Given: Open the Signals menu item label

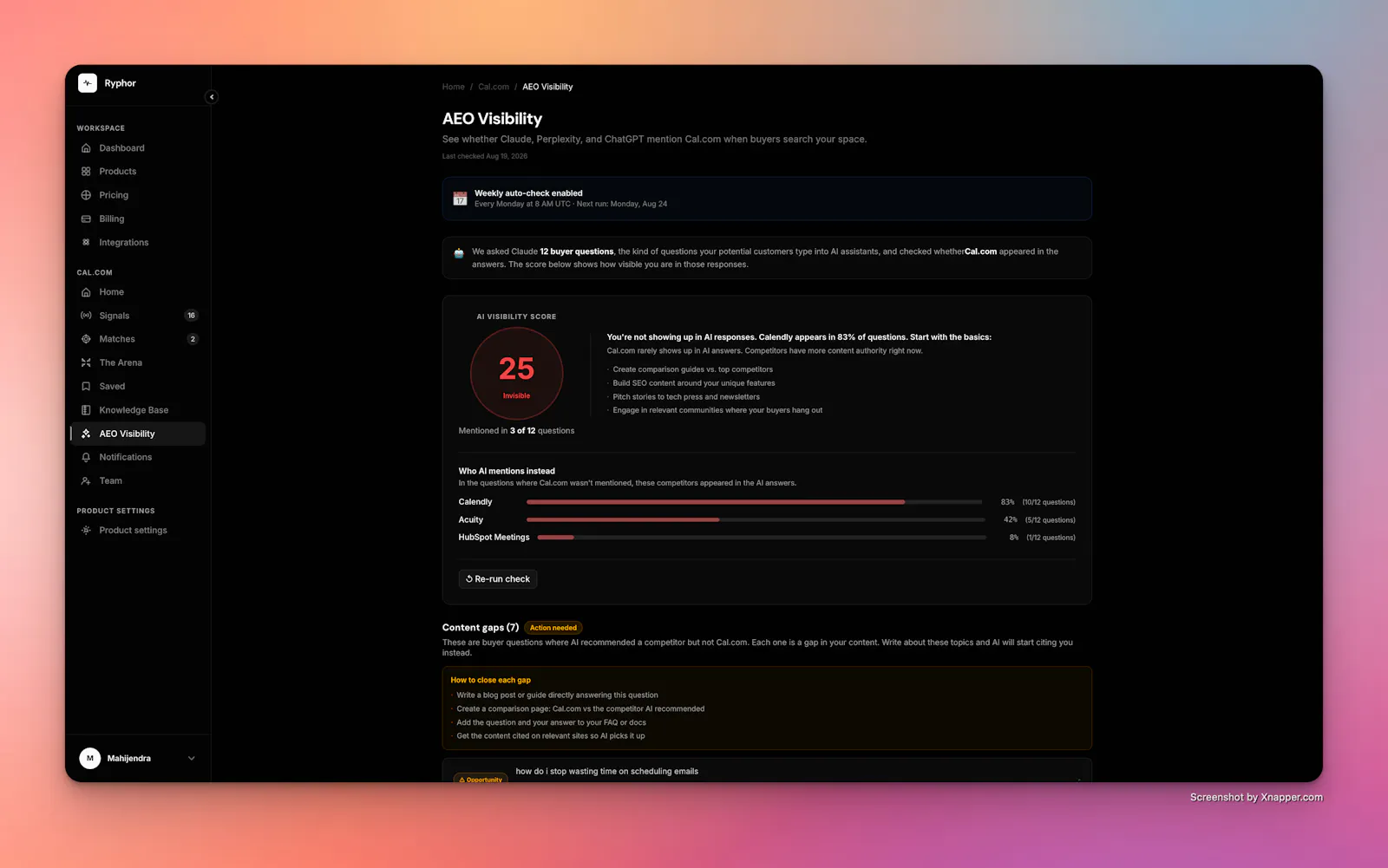Looking at the screenshot, I should (x=115, y=316).
